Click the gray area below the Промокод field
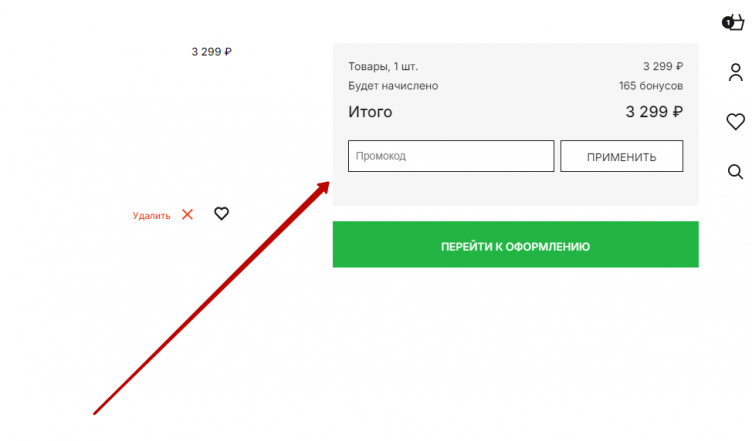 point(515,189)
